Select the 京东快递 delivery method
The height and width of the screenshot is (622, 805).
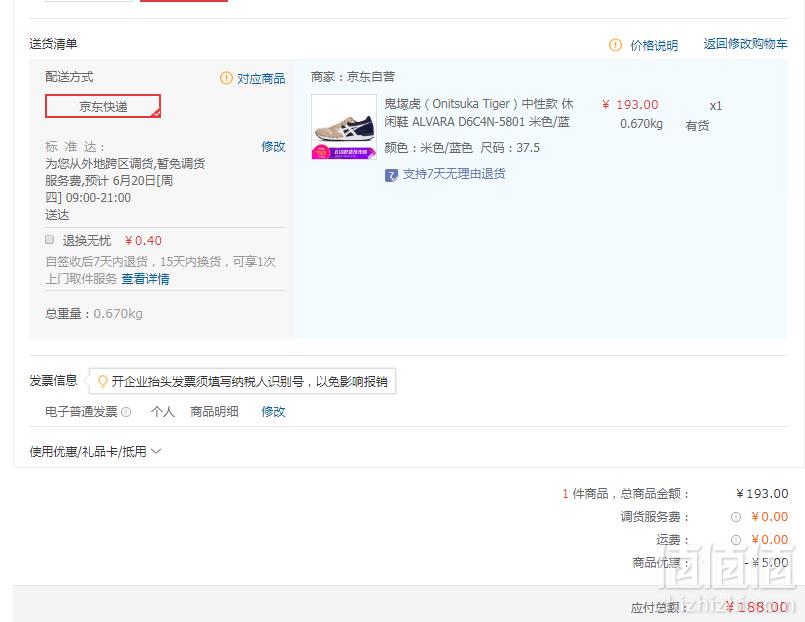(103, 106)
